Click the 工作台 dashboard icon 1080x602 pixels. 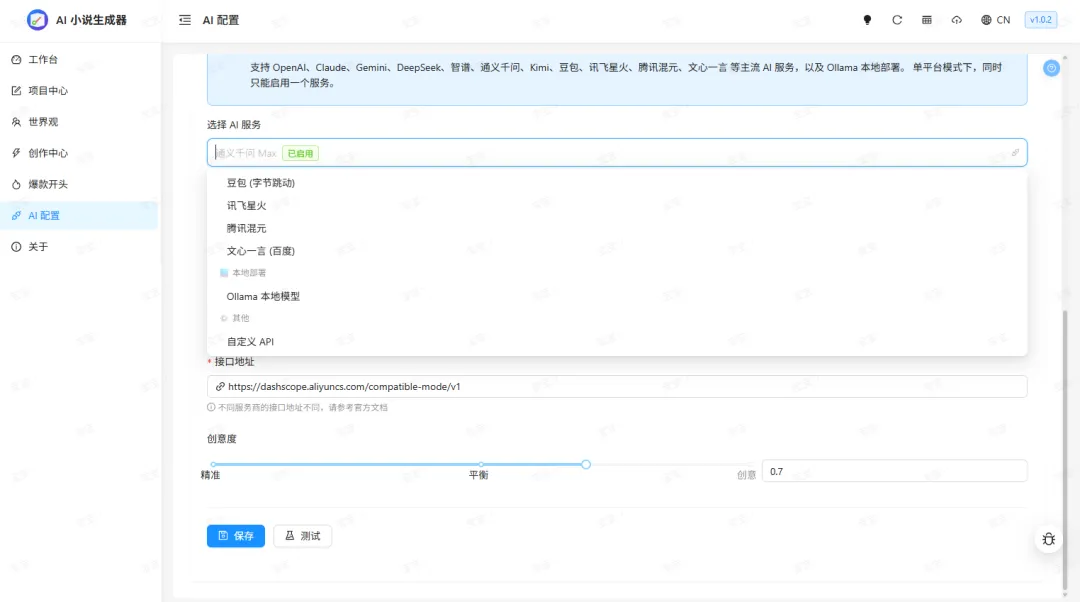pos(17,59)
